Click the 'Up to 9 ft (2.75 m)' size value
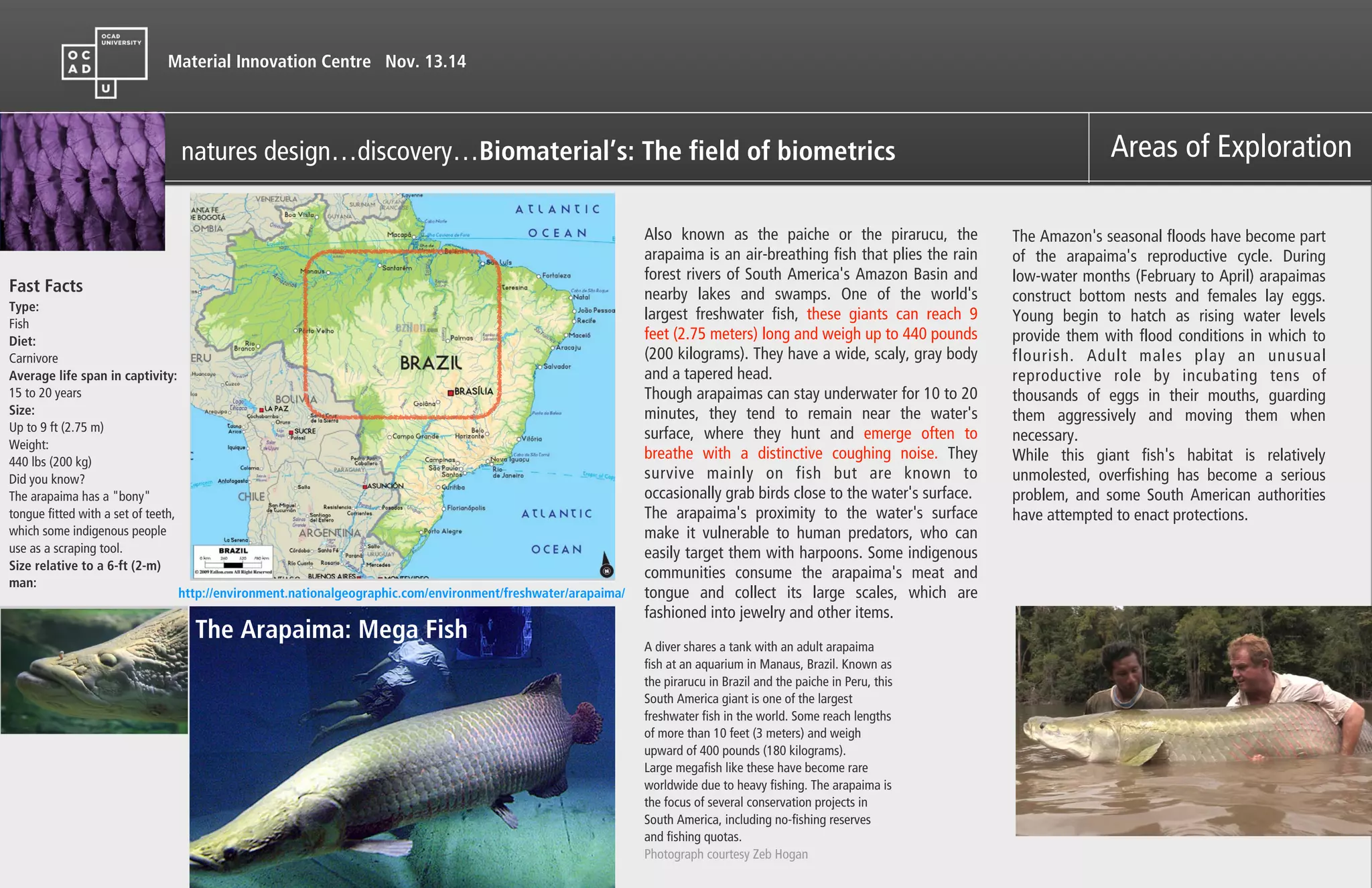Screen dimensions: 1372x888 click(56, 428)
